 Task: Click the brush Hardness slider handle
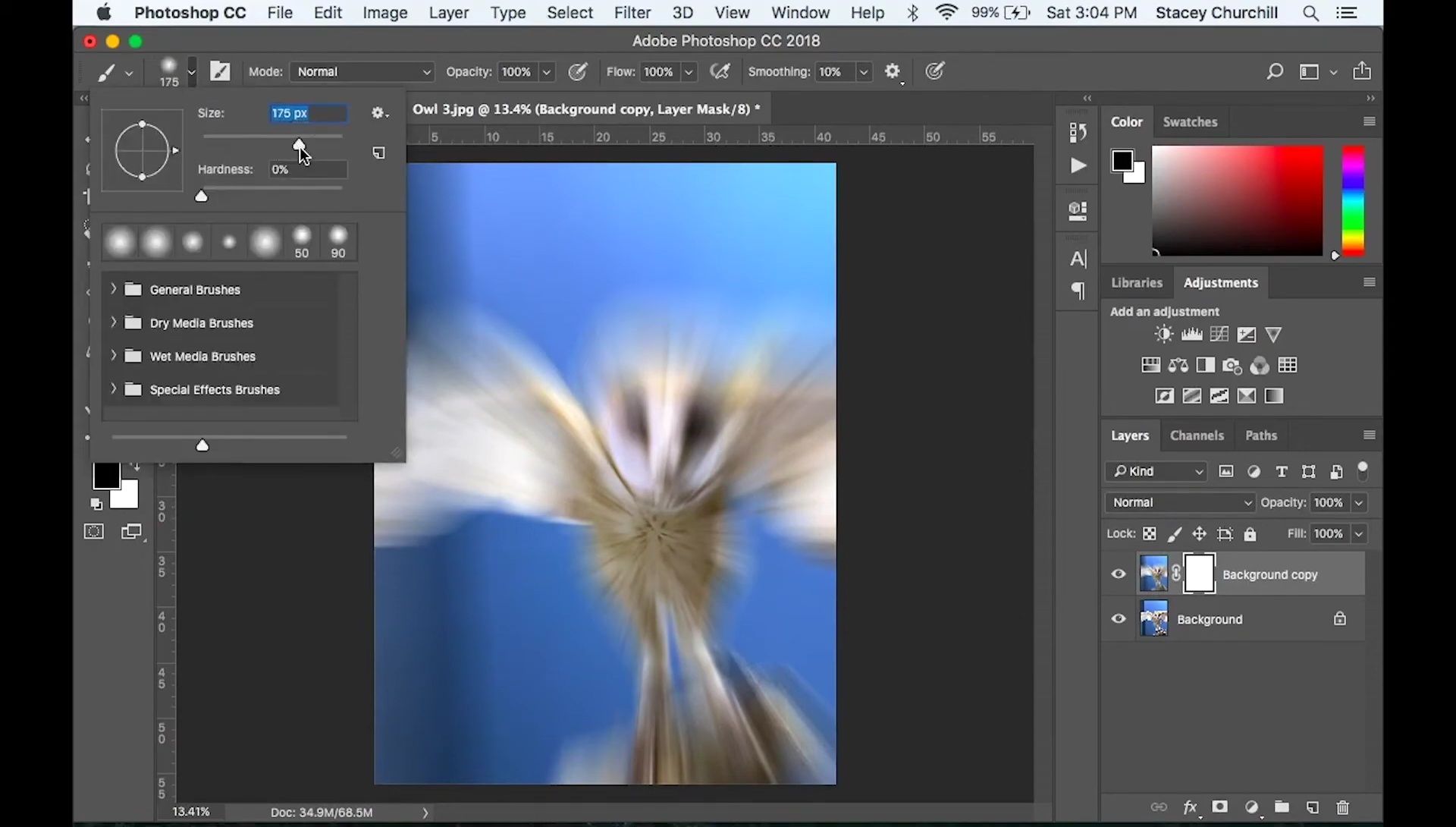coord(201,197)
